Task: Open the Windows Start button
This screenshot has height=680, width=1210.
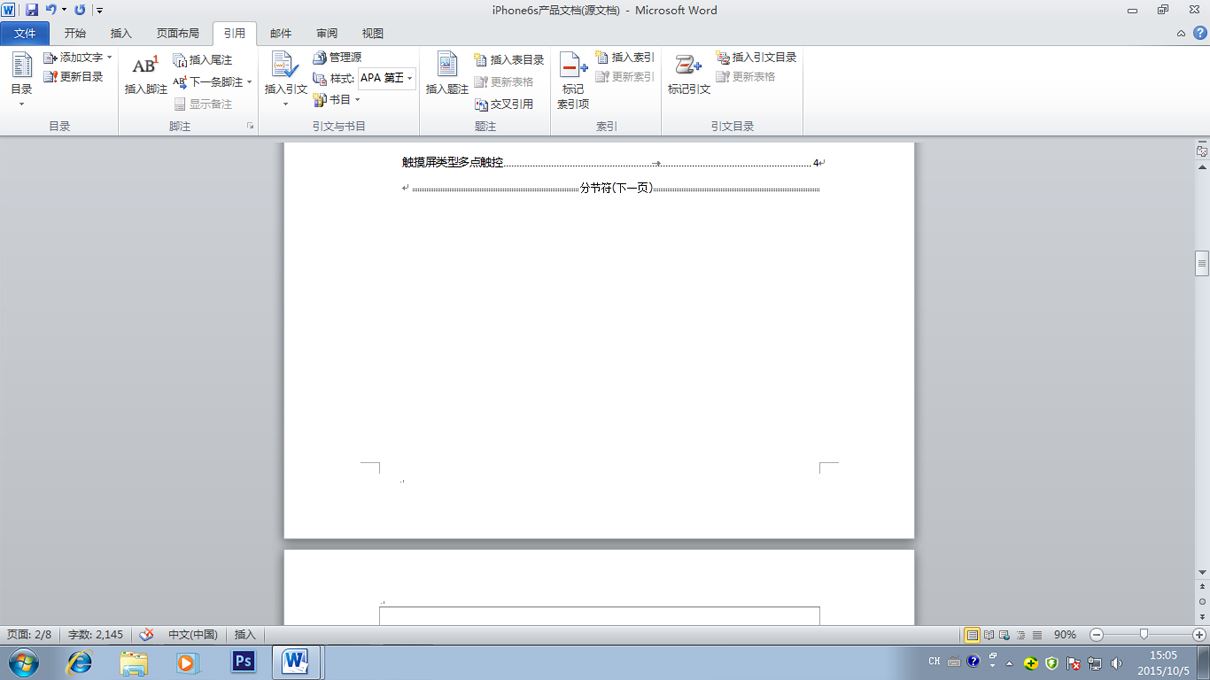Action: click(23, 662)
